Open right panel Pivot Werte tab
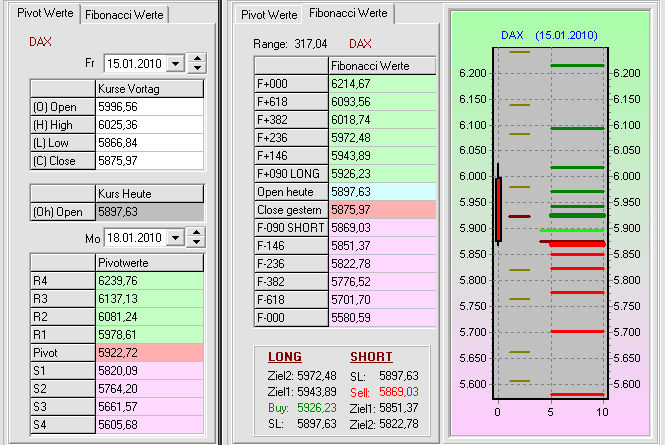The image size is (665, 445). coord(269,15)
